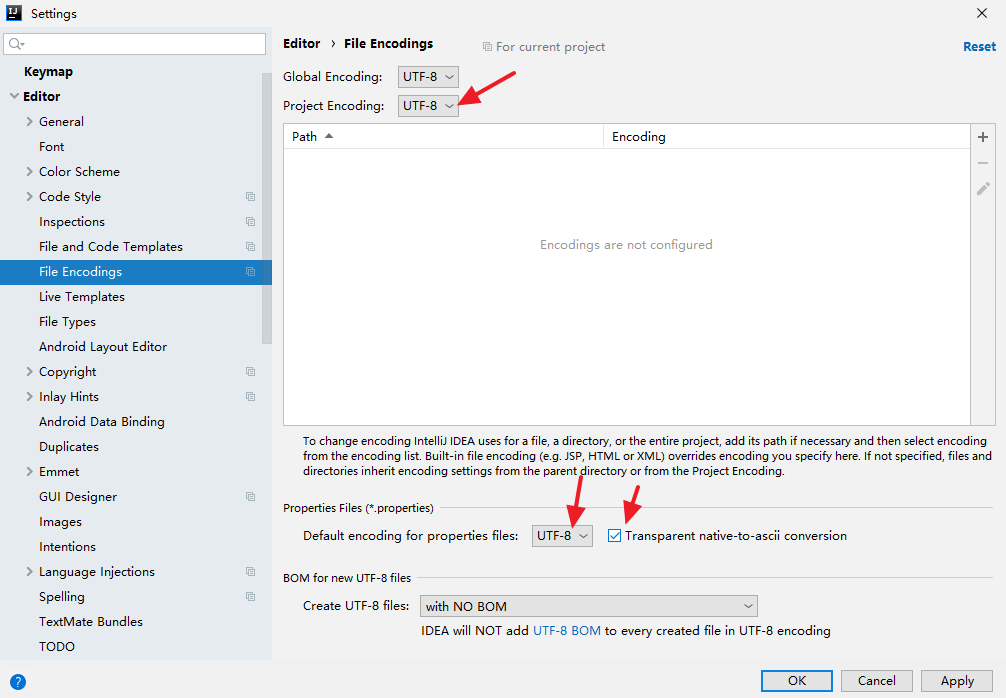The image size is (1006, 698).
Task: Expand the Copyright node
Action: coord(29,371)
